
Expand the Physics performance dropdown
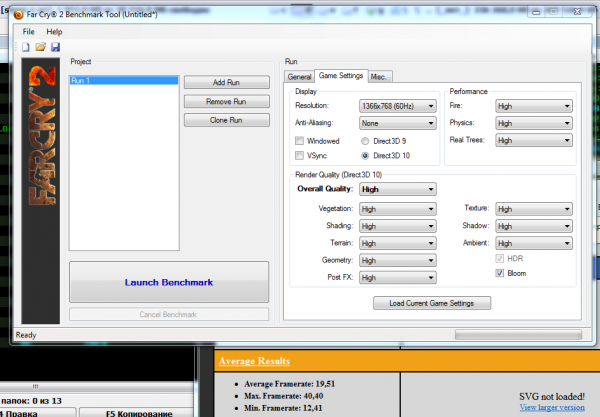(x=534, y=123)
